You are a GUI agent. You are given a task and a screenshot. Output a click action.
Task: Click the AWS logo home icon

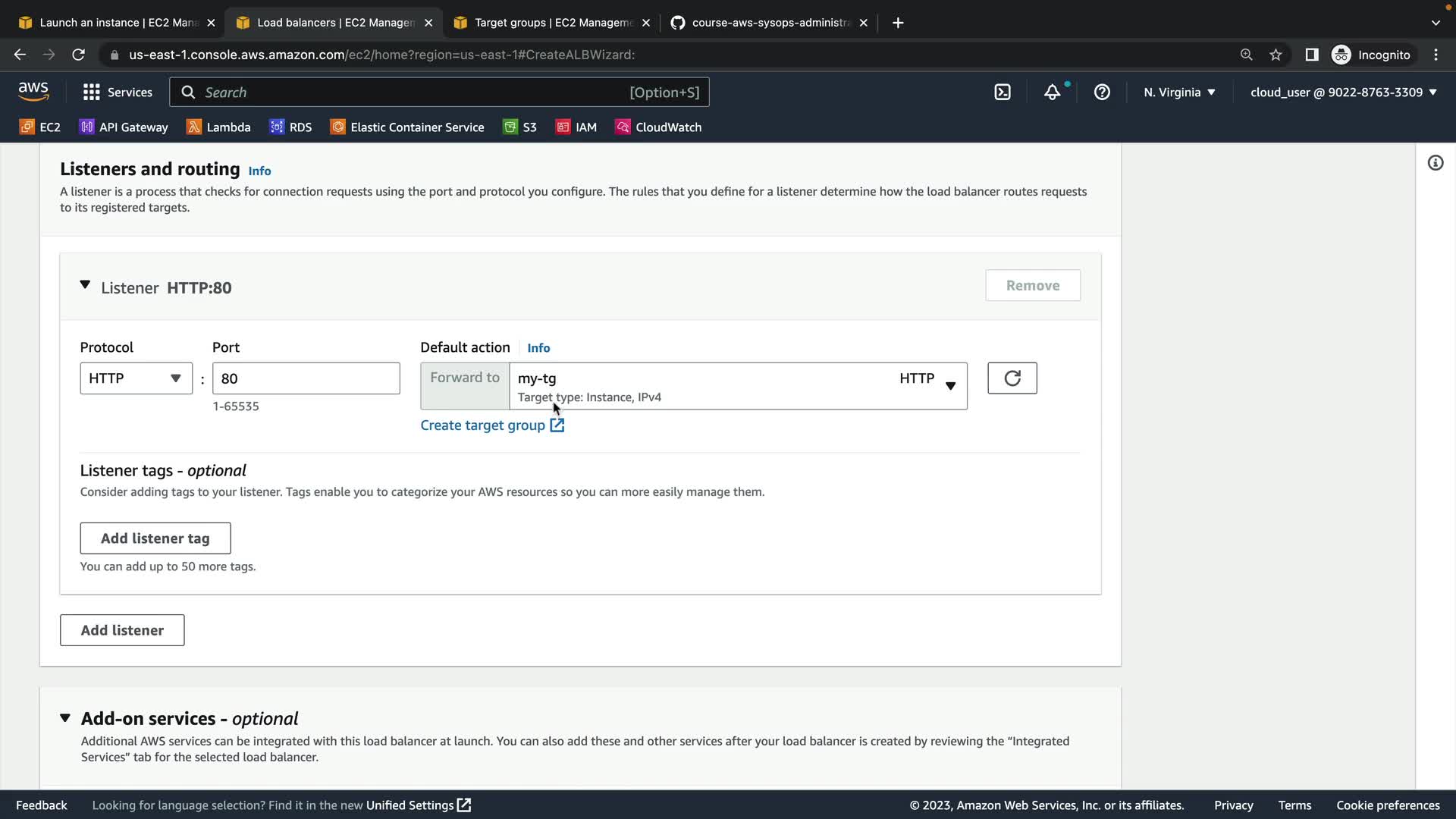coord(33,92)
